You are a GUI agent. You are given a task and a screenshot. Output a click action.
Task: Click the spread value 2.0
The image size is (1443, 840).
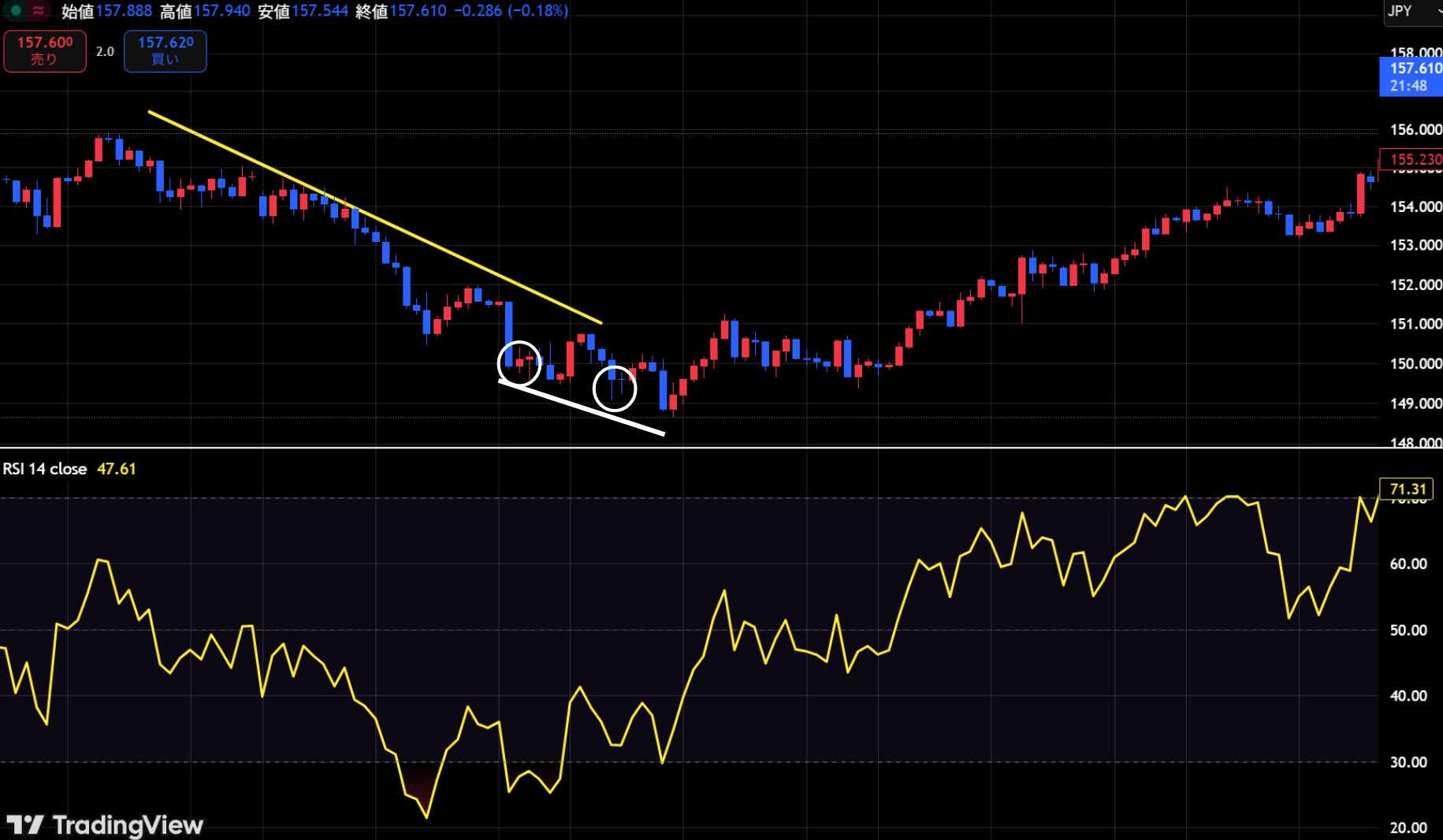tap(105, 51)
